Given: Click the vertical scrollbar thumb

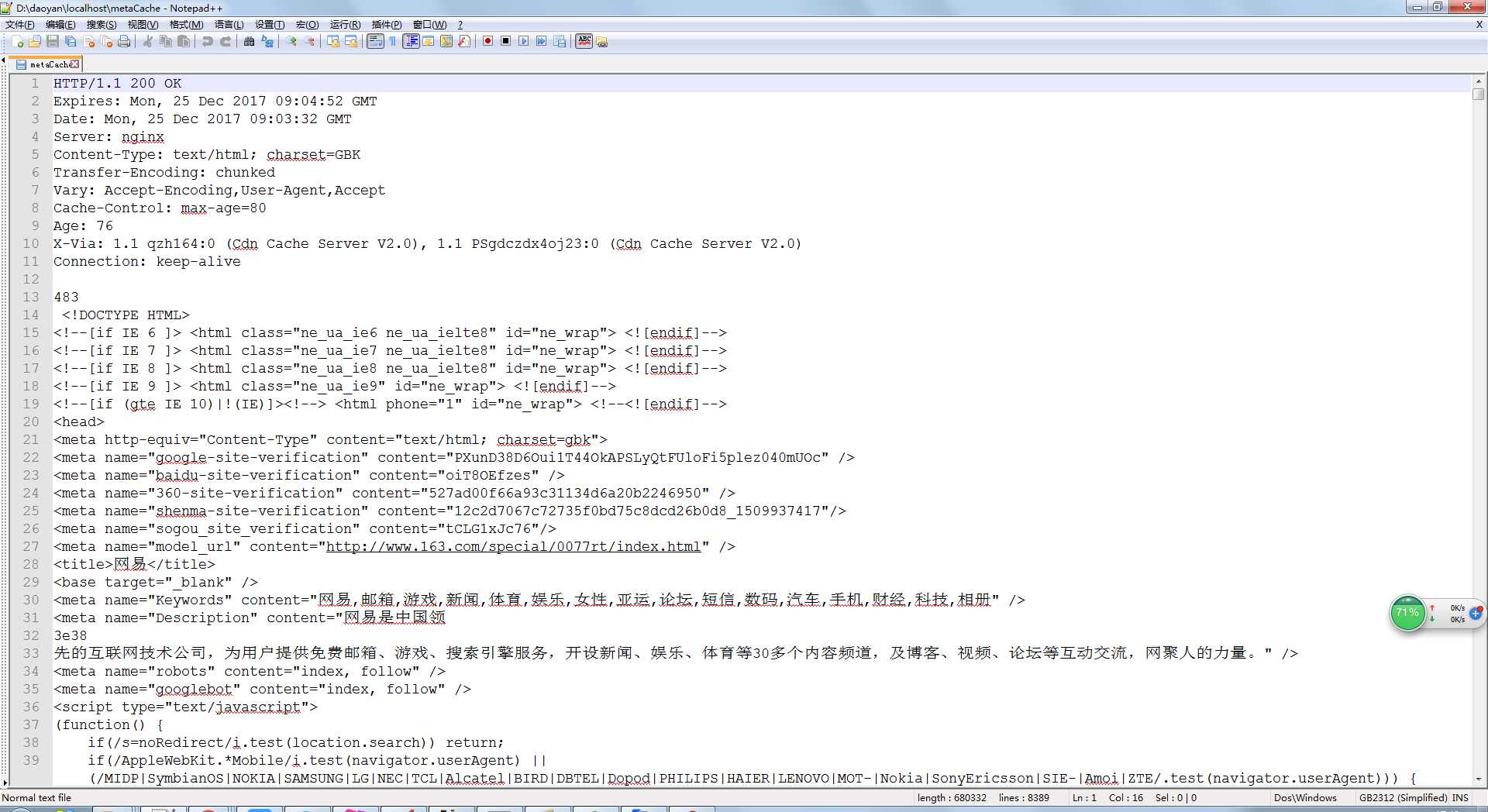Looking at the screenshot, I should click(1479, 94).
